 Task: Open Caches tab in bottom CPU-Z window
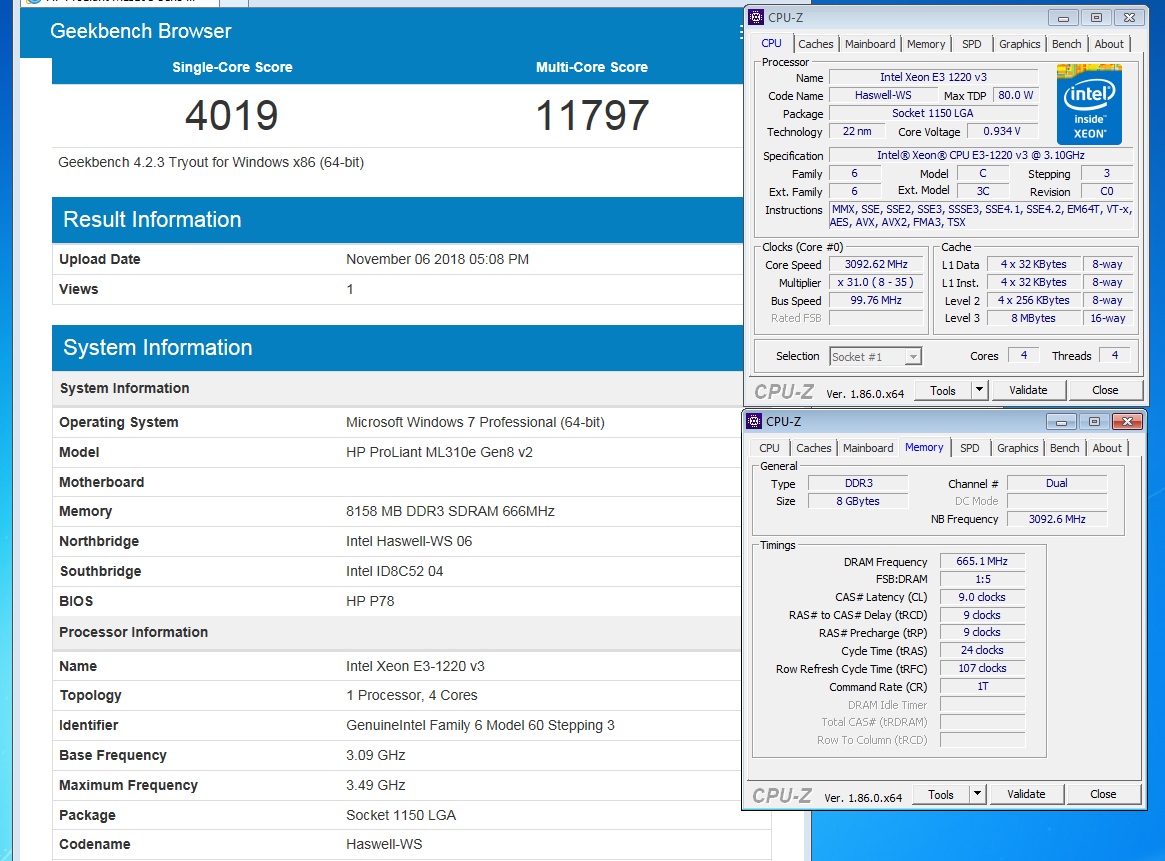coord(814,448)
